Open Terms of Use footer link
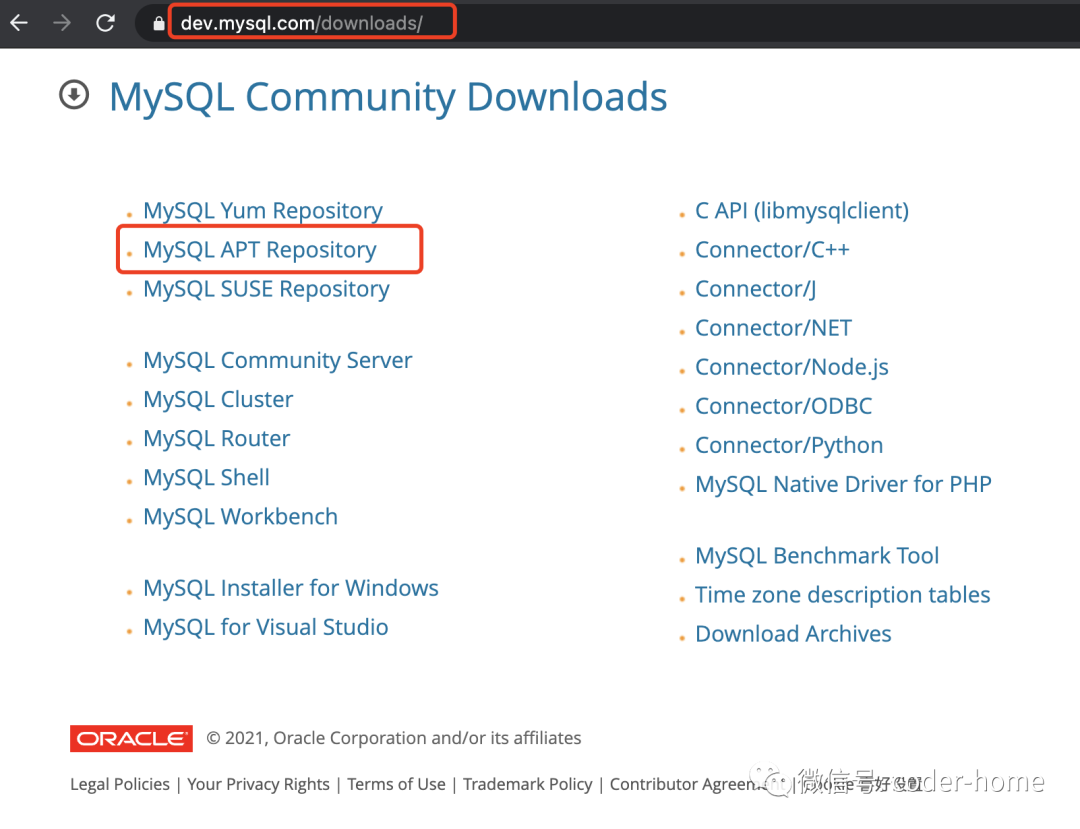The width and height of the screenshot is (1080, 829). pos(396,784)
